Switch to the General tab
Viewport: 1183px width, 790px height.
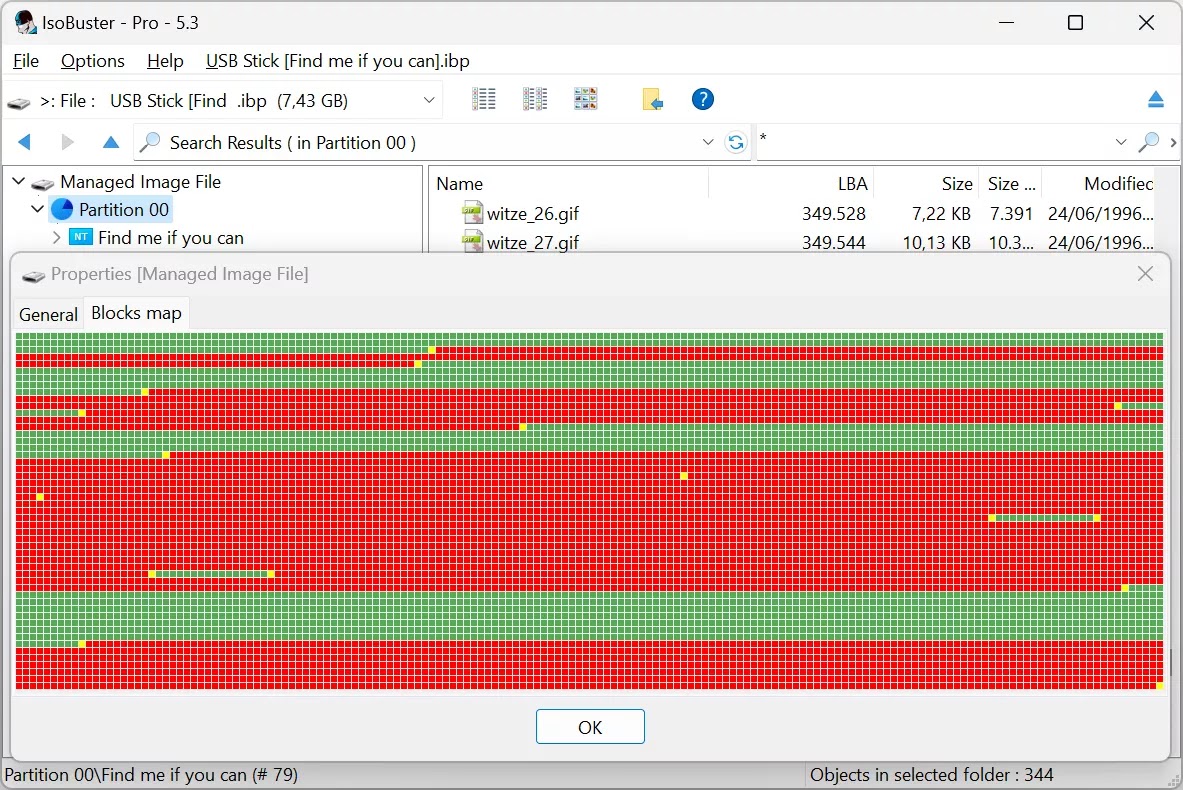coord(47,313)
